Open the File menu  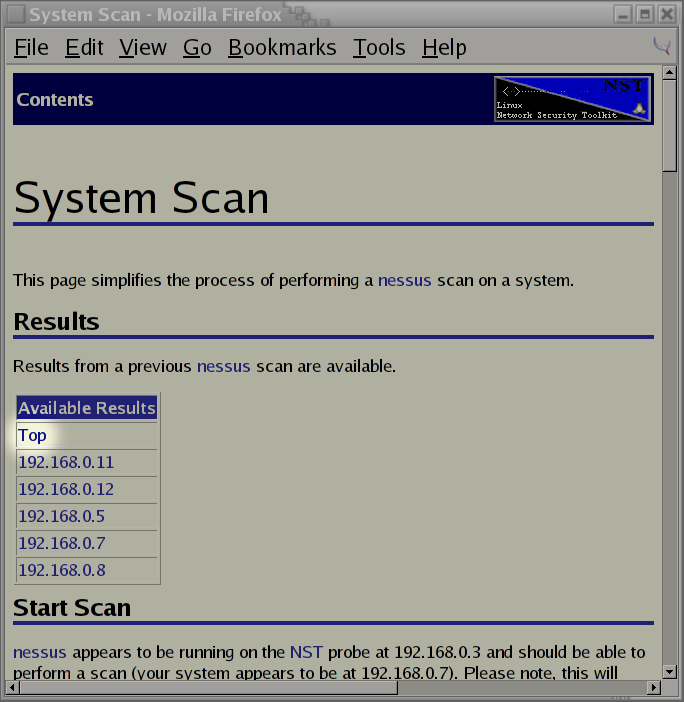31,47
